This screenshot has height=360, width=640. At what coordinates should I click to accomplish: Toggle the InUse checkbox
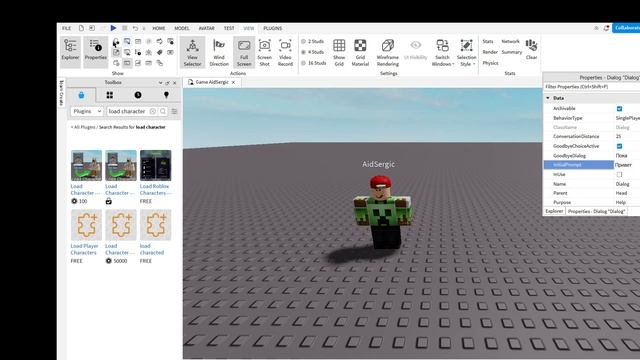[x=619, y=174]
